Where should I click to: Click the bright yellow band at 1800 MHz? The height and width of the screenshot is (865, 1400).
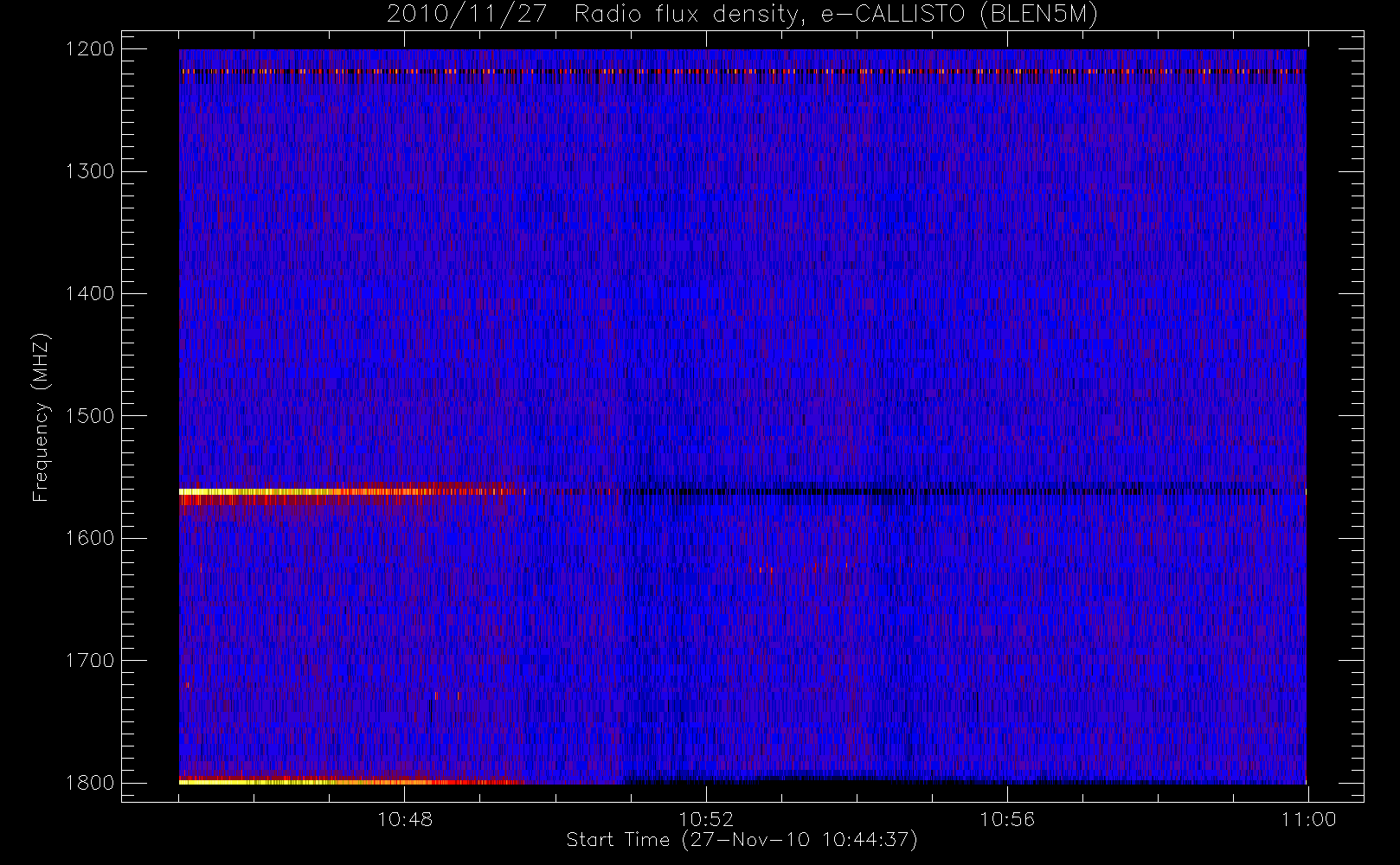click(x=346, y=782)
